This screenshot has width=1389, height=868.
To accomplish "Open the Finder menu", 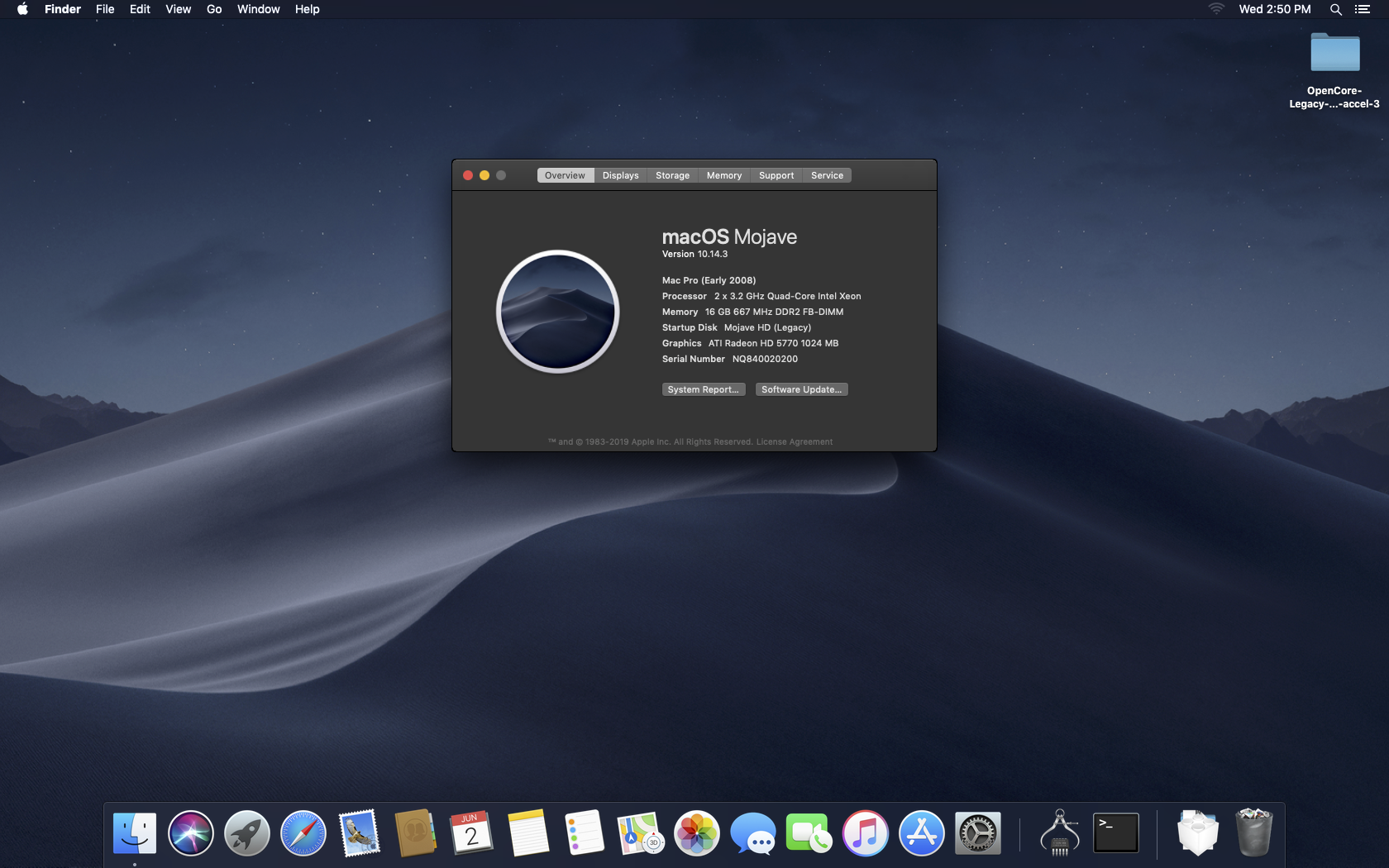I will click(63, 9).
